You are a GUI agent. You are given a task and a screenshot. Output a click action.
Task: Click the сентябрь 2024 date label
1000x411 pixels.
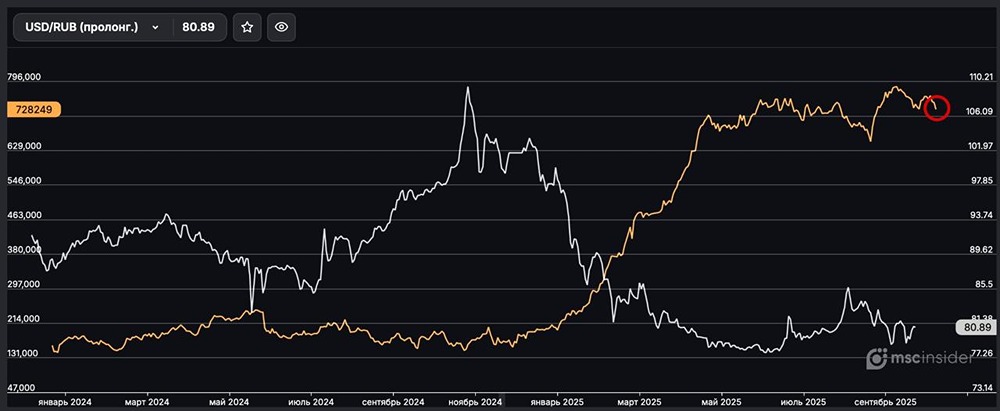coord(393,403)
